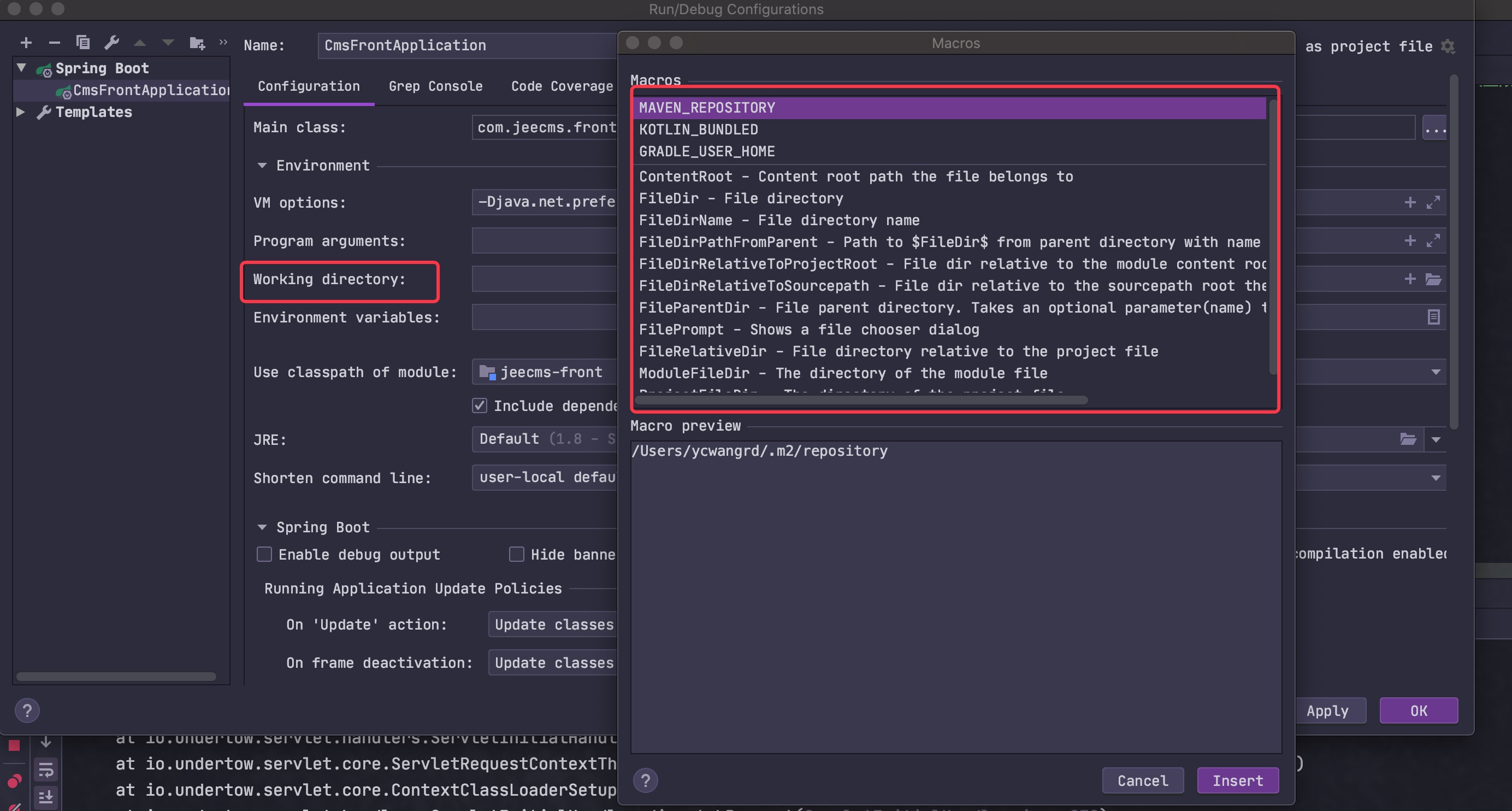Click the Remove Configuration minus icon
The image size is (1512, 811).
click(54, 43)
